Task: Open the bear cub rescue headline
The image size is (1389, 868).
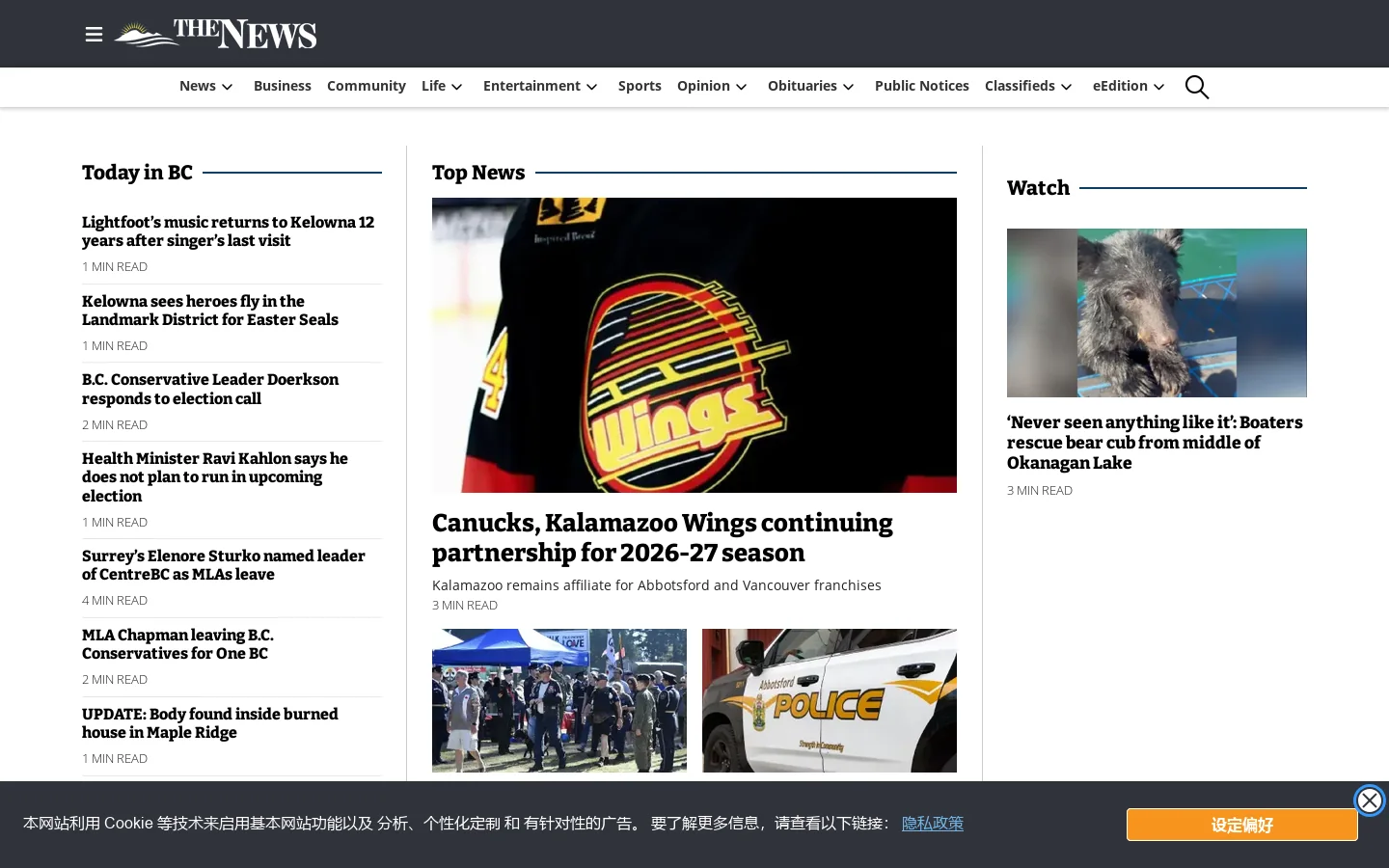Action: [x=1155, y=443]
